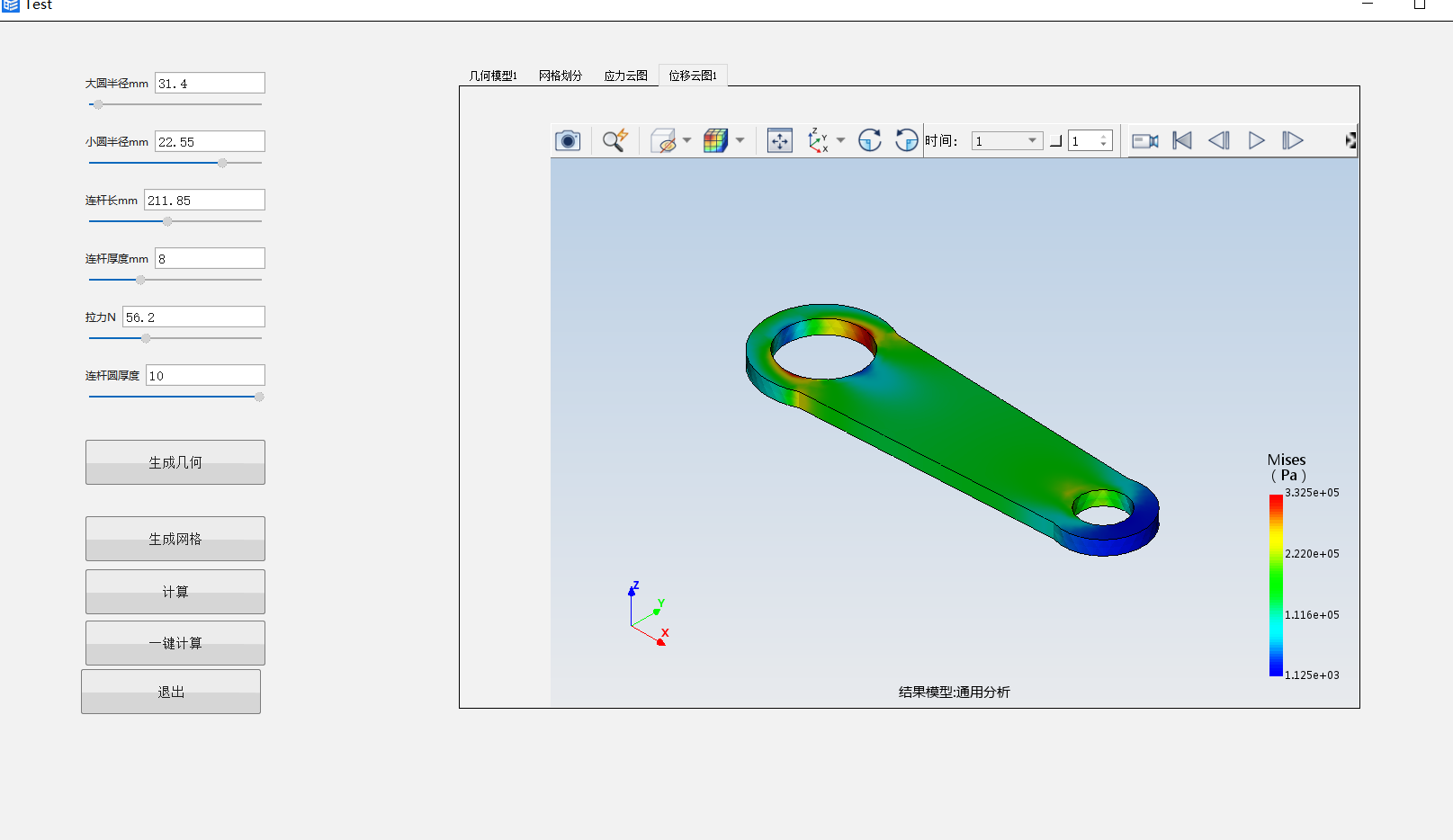The image size is (1453, 840).
Task: Step forward one frame
Action: pyautogui.click(x=1292, y=140)
